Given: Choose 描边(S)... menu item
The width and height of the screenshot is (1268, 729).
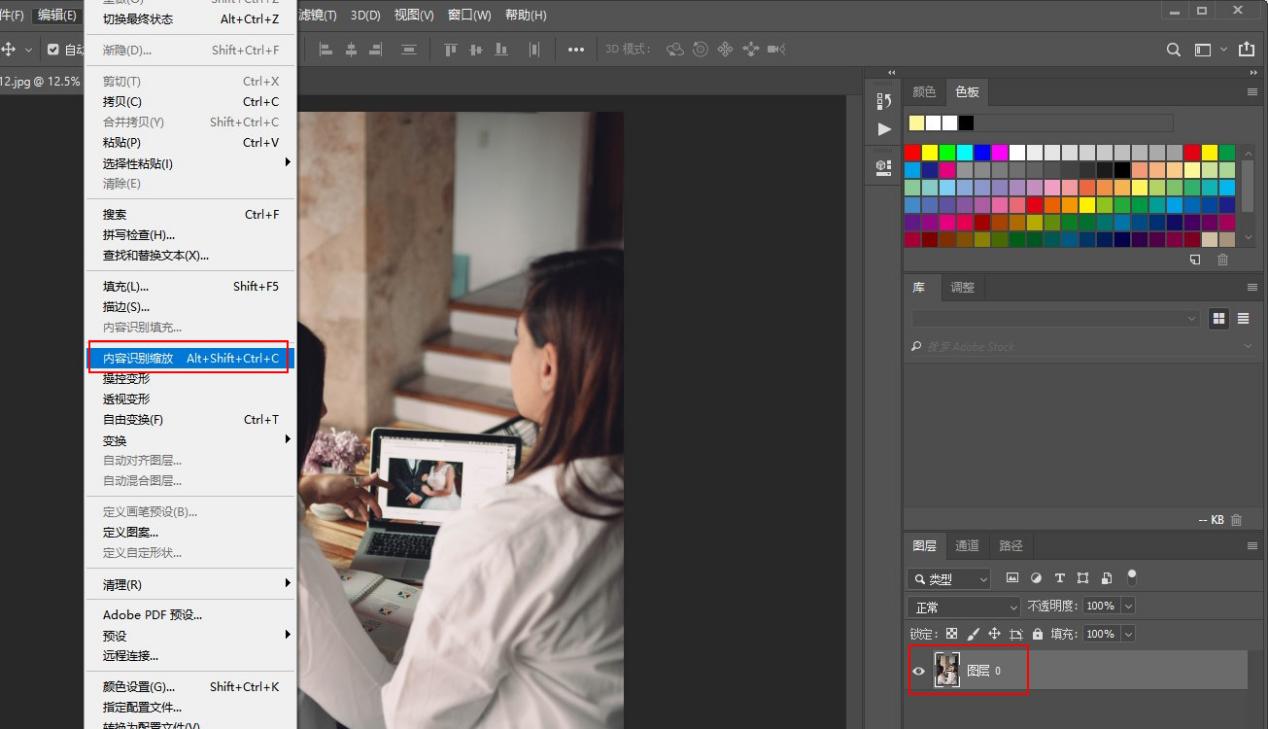Looking at the screenshot, I should tap(191, 307).
